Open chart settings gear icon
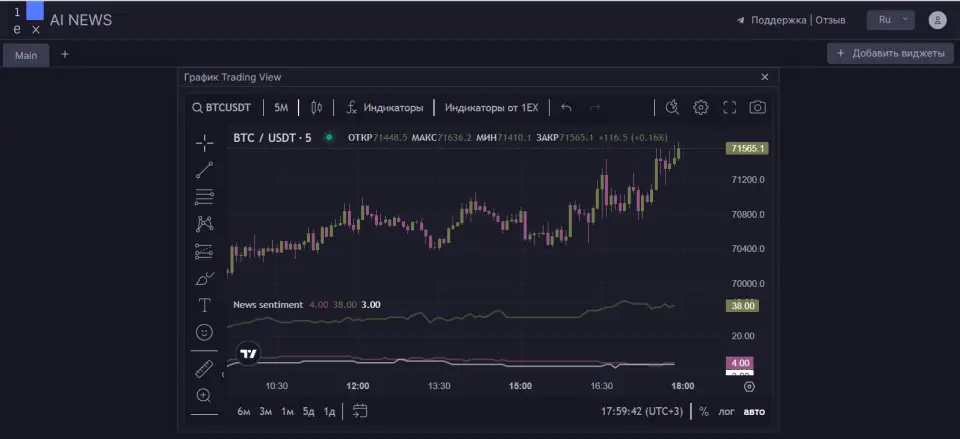The height and width of the screenshot is (439, 960). (x=700, y=108)
